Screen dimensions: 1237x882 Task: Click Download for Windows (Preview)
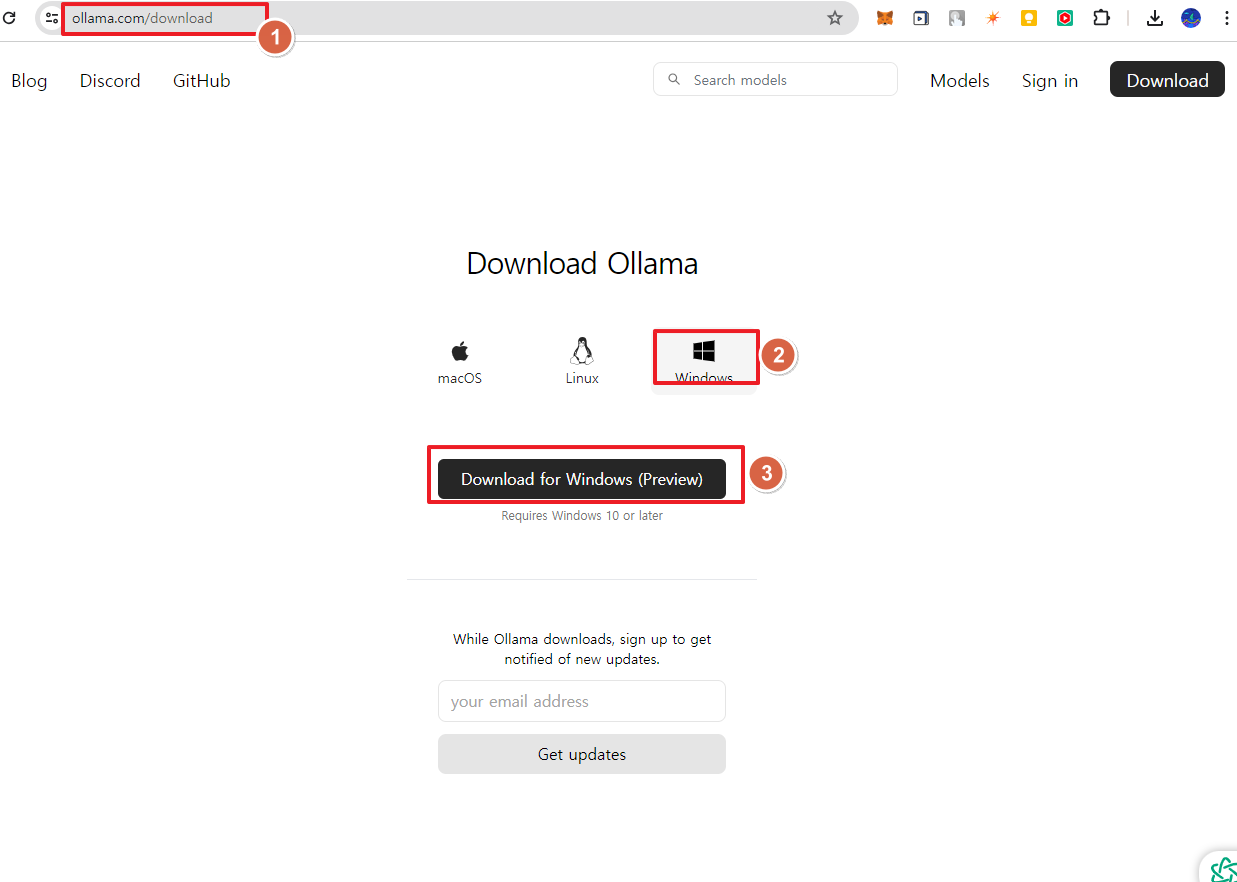(x=582, y=479)
